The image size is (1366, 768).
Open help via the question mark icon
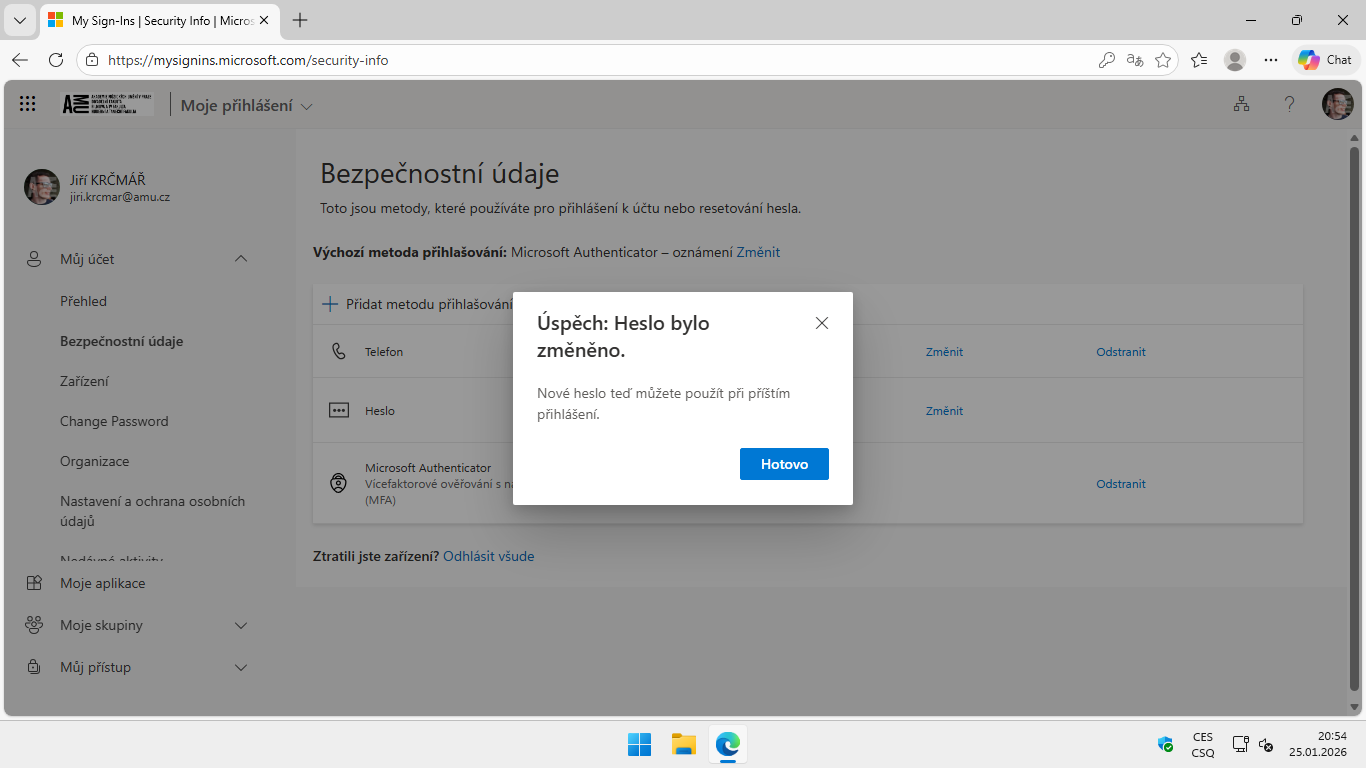tap(1289, 103)
